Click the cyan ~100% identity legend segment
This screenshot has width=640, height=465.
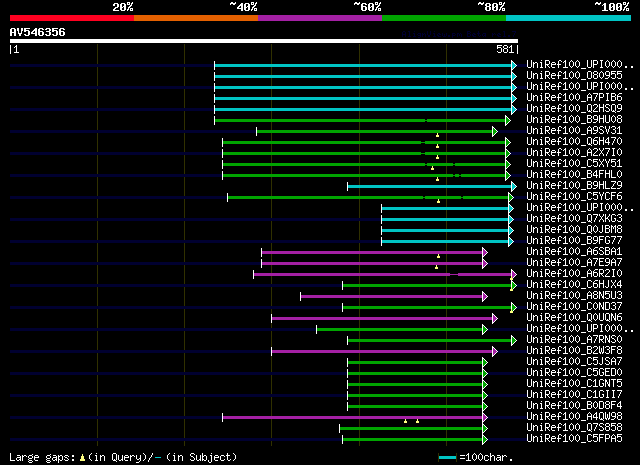569,18
